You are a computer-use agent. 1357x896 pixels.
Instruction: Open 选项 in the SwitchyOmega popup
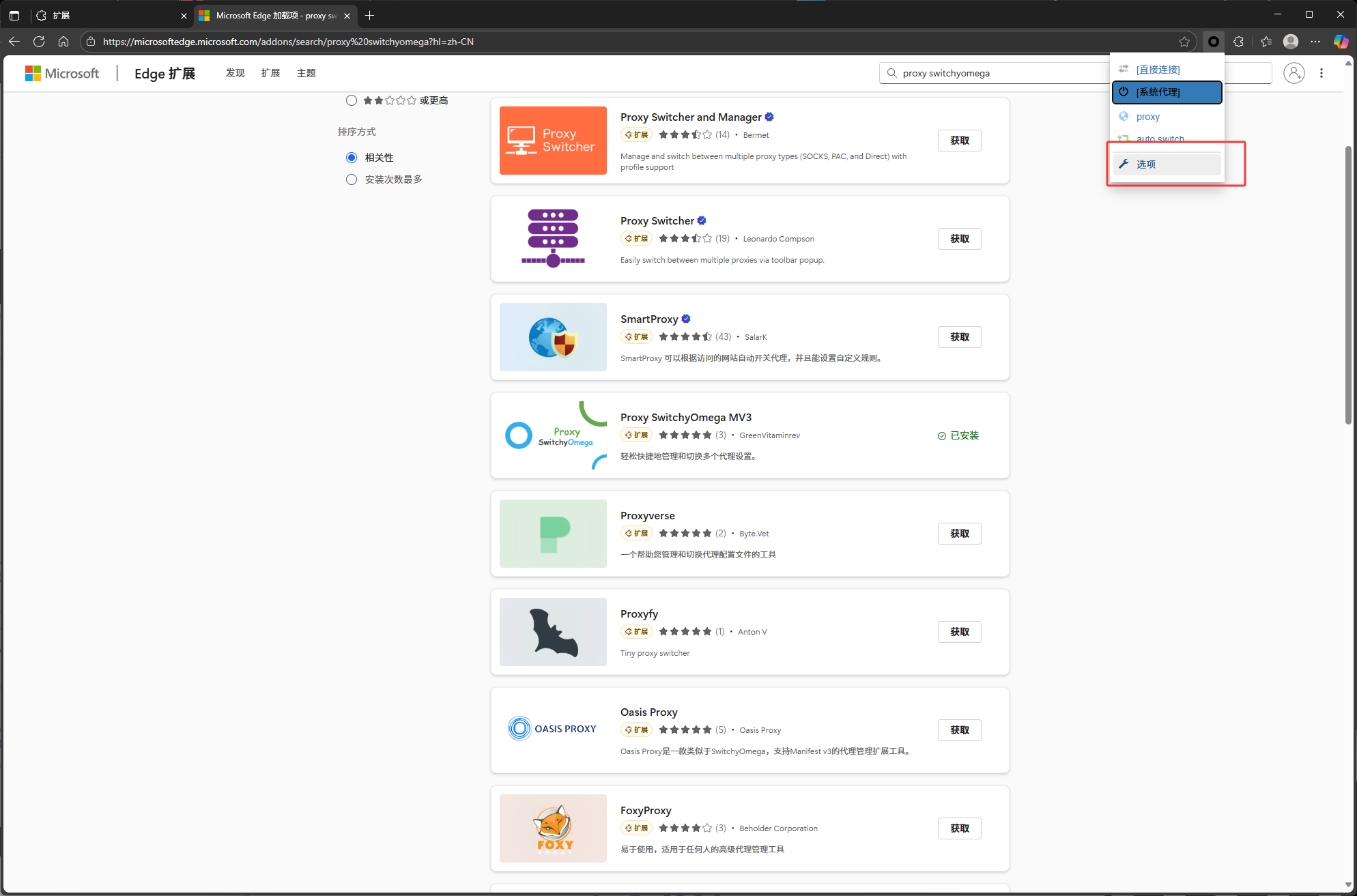[1167, 164]
